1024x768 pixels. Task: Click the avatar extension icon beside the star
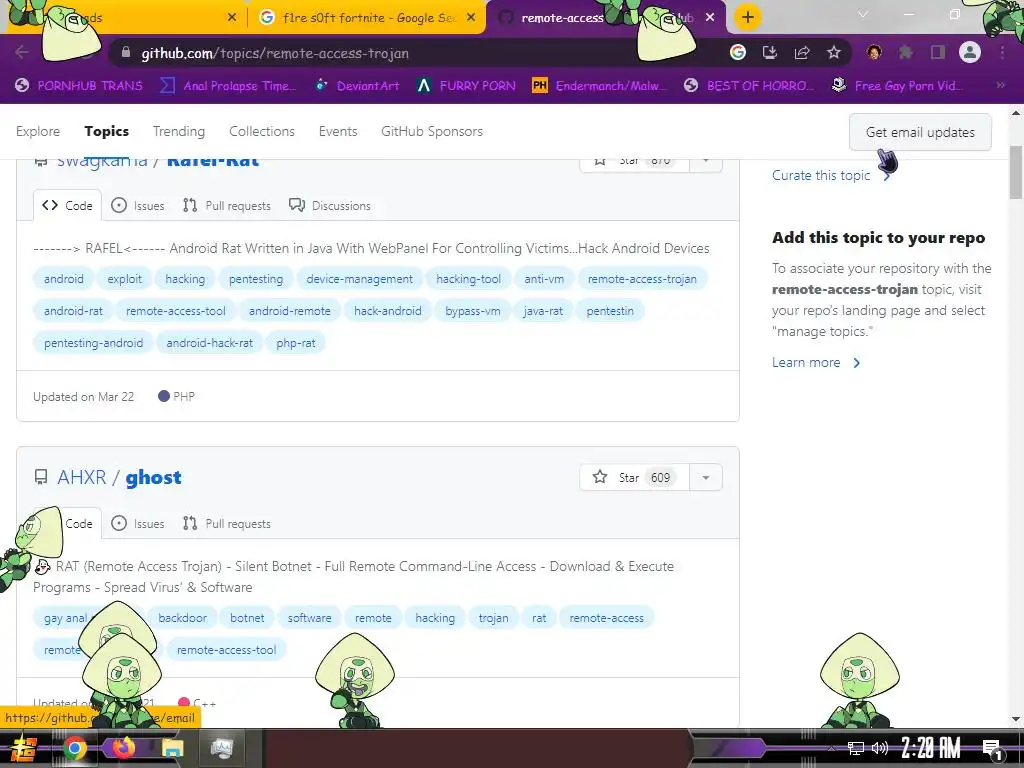[x=874, y=52]
